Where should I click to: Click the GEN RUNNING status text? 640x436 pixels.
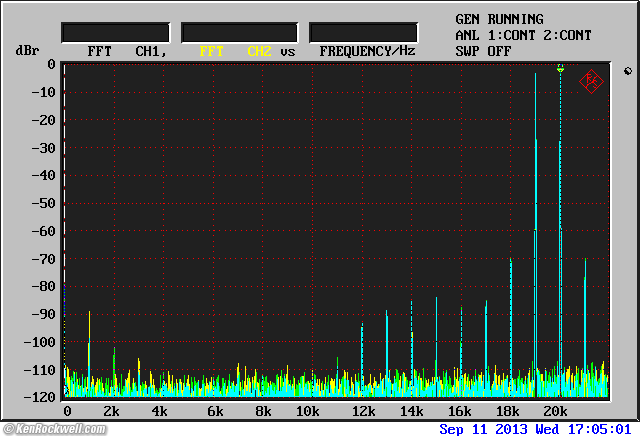click(499, 19)
